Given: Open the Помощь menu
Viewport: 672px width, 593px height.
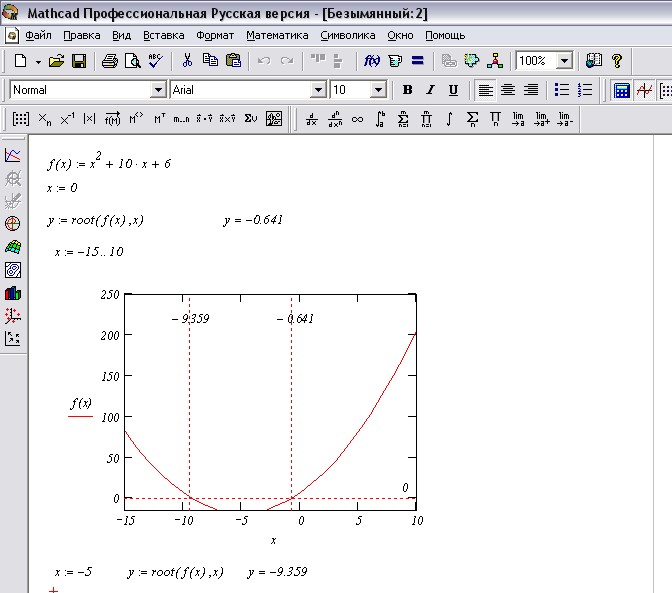Looking at the screenshot, I should [x=445, y=35].
